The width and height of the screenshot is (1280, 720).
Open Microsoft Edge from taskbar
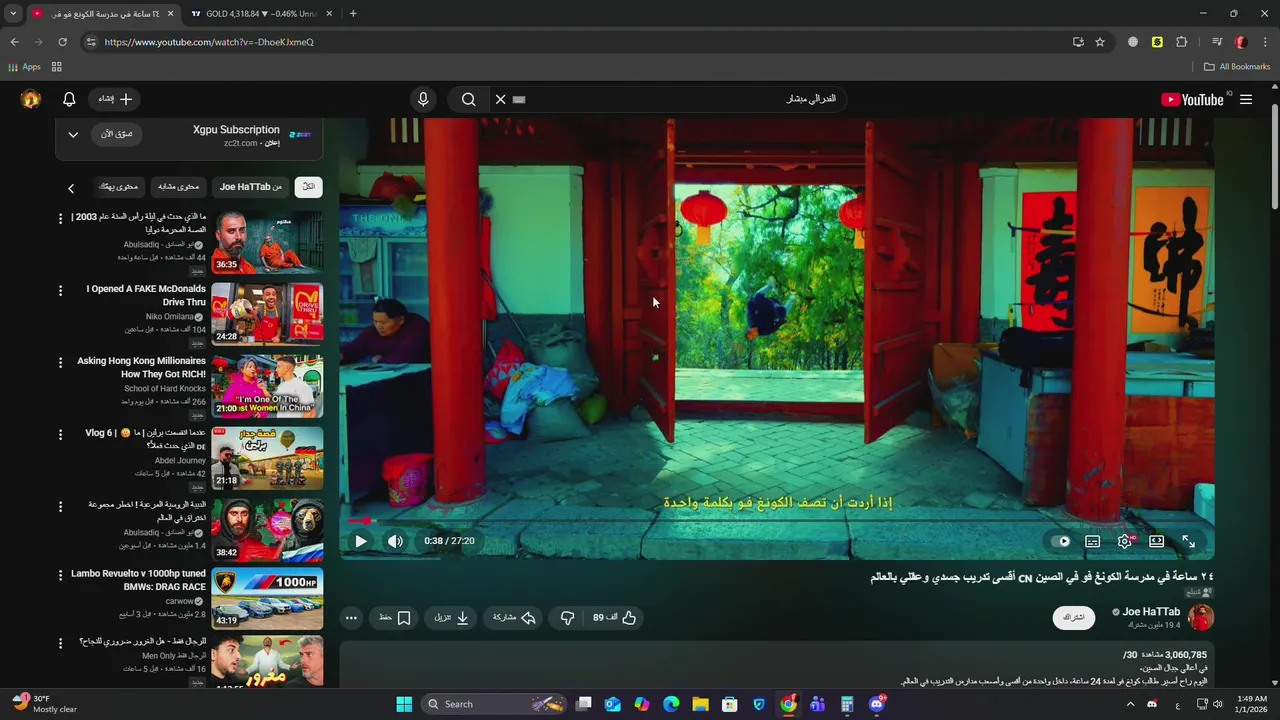(671, 704)
